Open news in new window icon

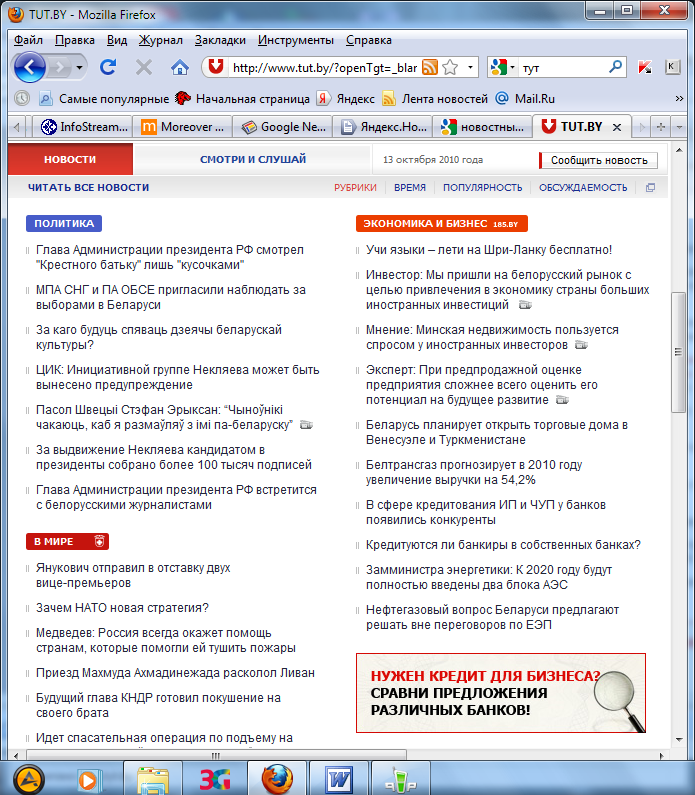click(x=650, y=188)
